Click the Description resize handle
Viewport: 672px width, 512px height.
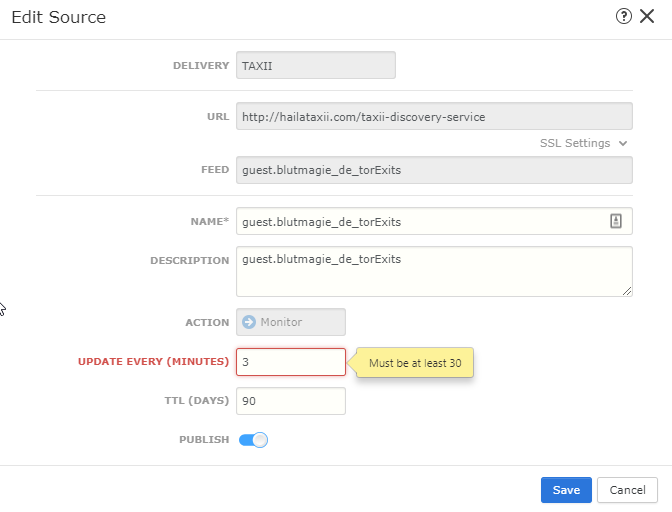click(x=627, y=291)
